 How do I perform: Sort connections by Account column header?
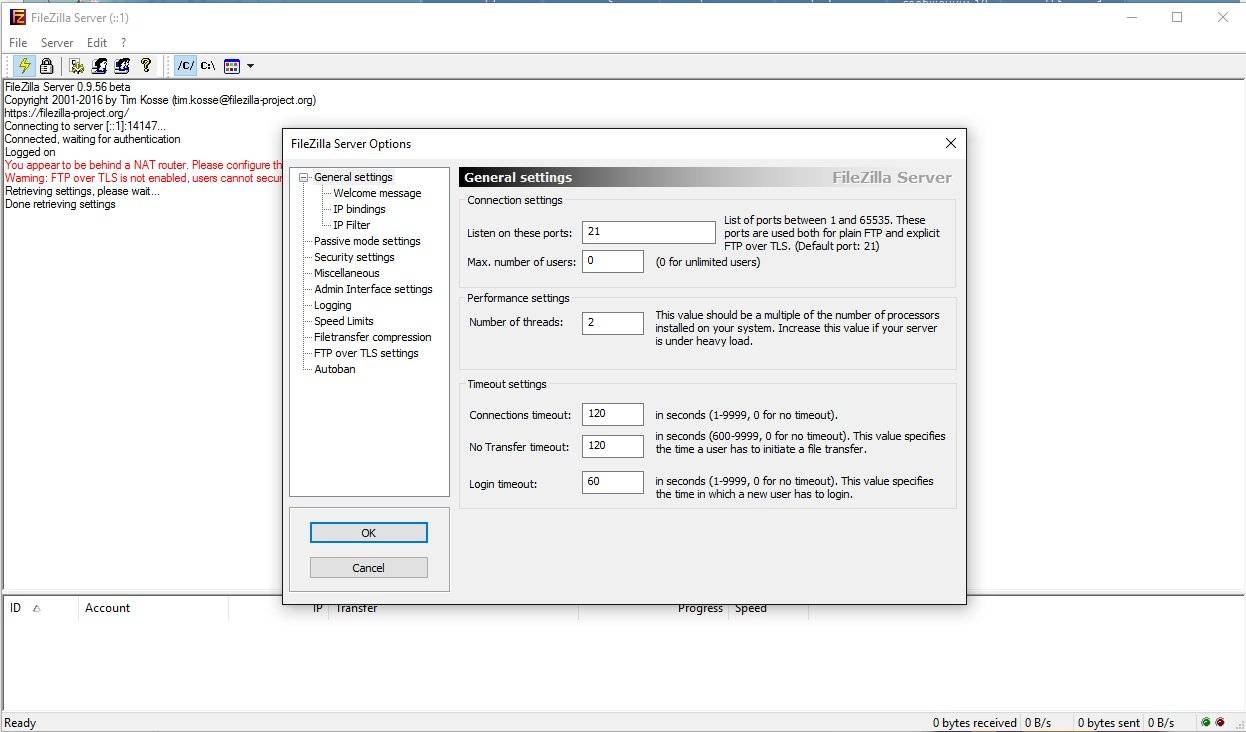(x=153, y=608)
